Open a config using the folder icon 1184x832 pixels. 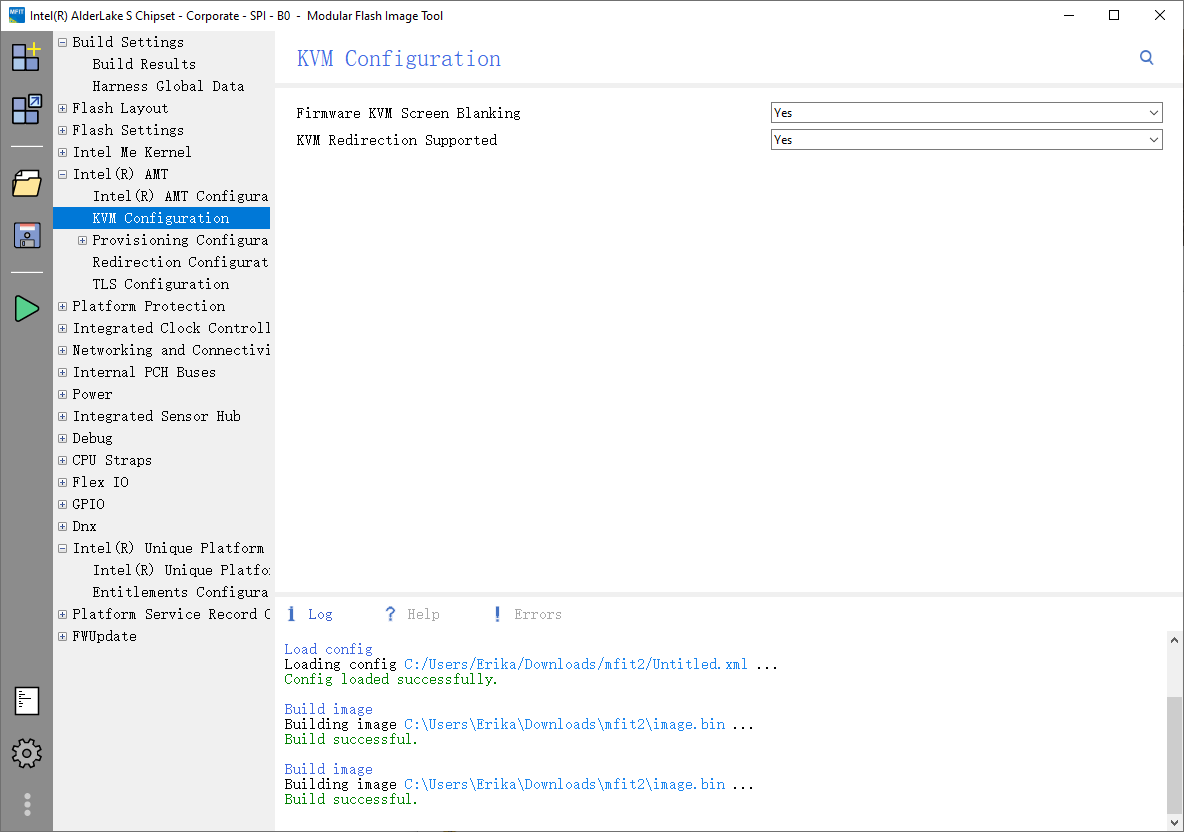[26, 183]
